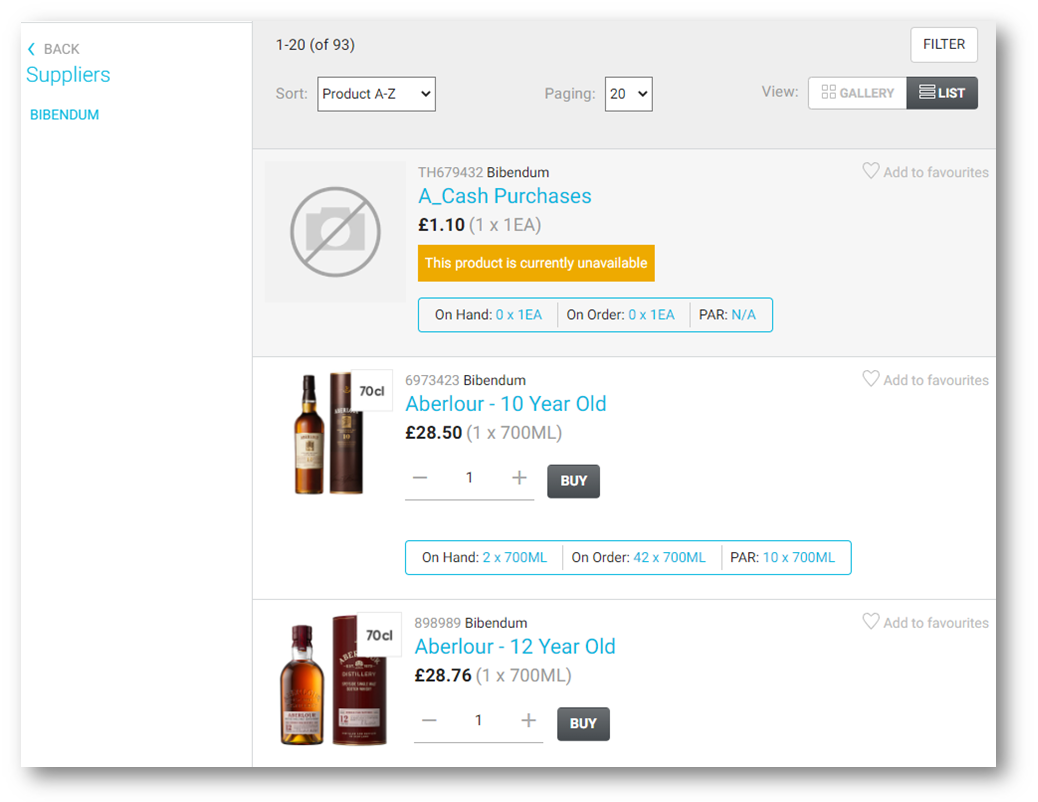Click PAR value N/A
1038x802 pixels.
[743, 315]
